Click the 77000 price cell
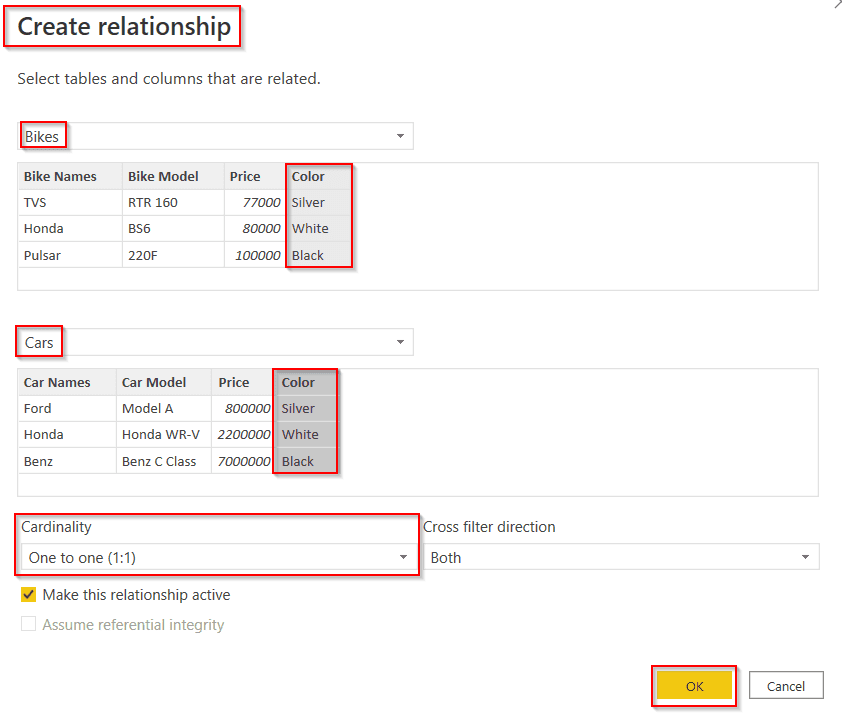 tap(255, 202)
